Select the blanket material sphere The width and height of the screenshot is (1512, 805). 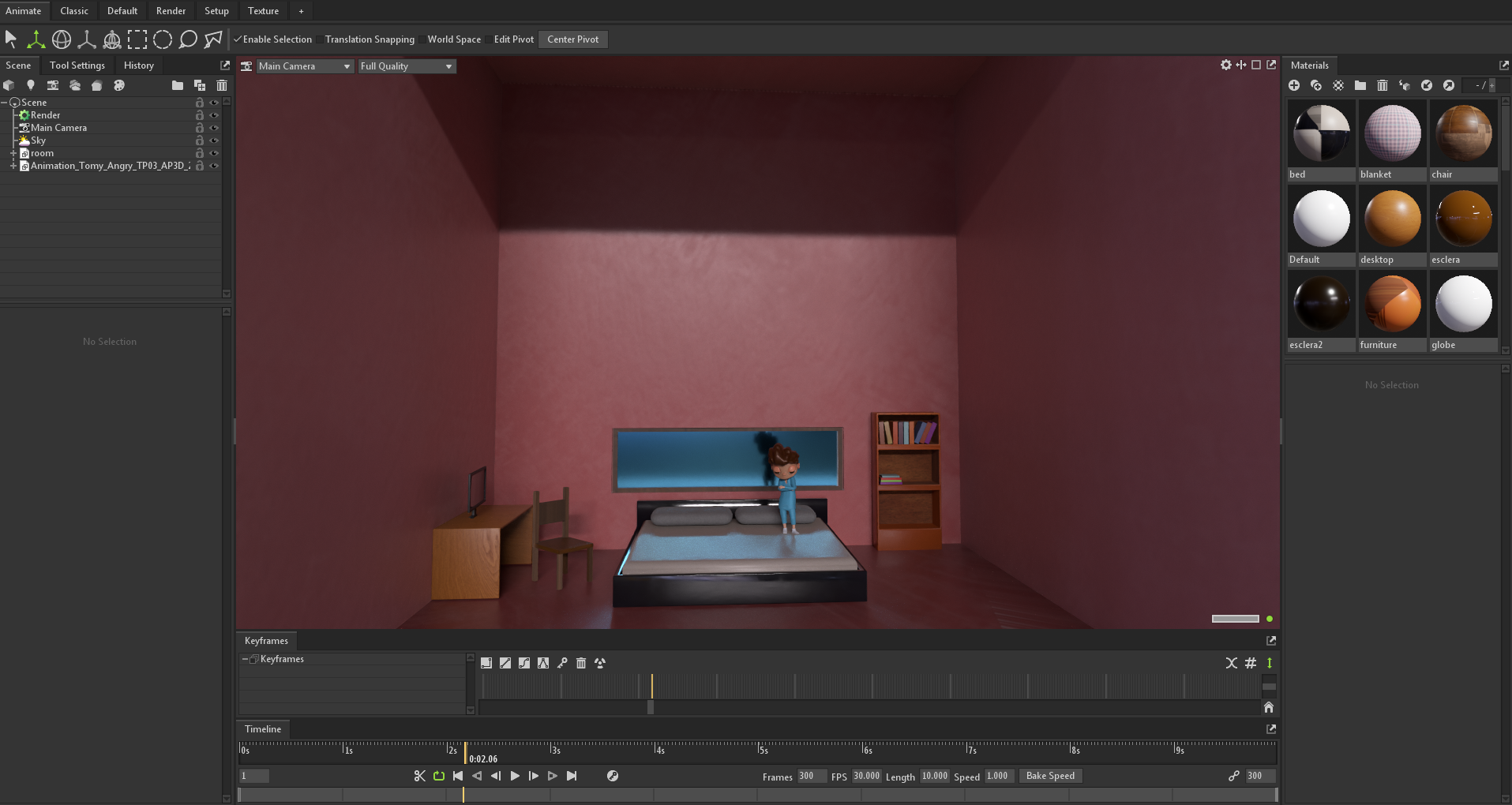tap(1392, 133)
